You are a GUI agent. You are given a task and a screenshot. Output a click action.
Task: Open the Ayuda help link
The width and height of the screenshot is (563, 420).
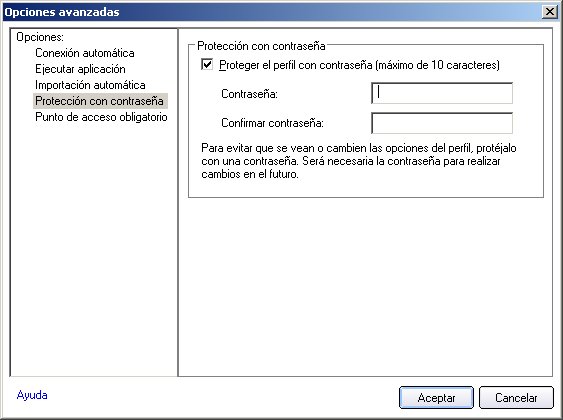32,395
